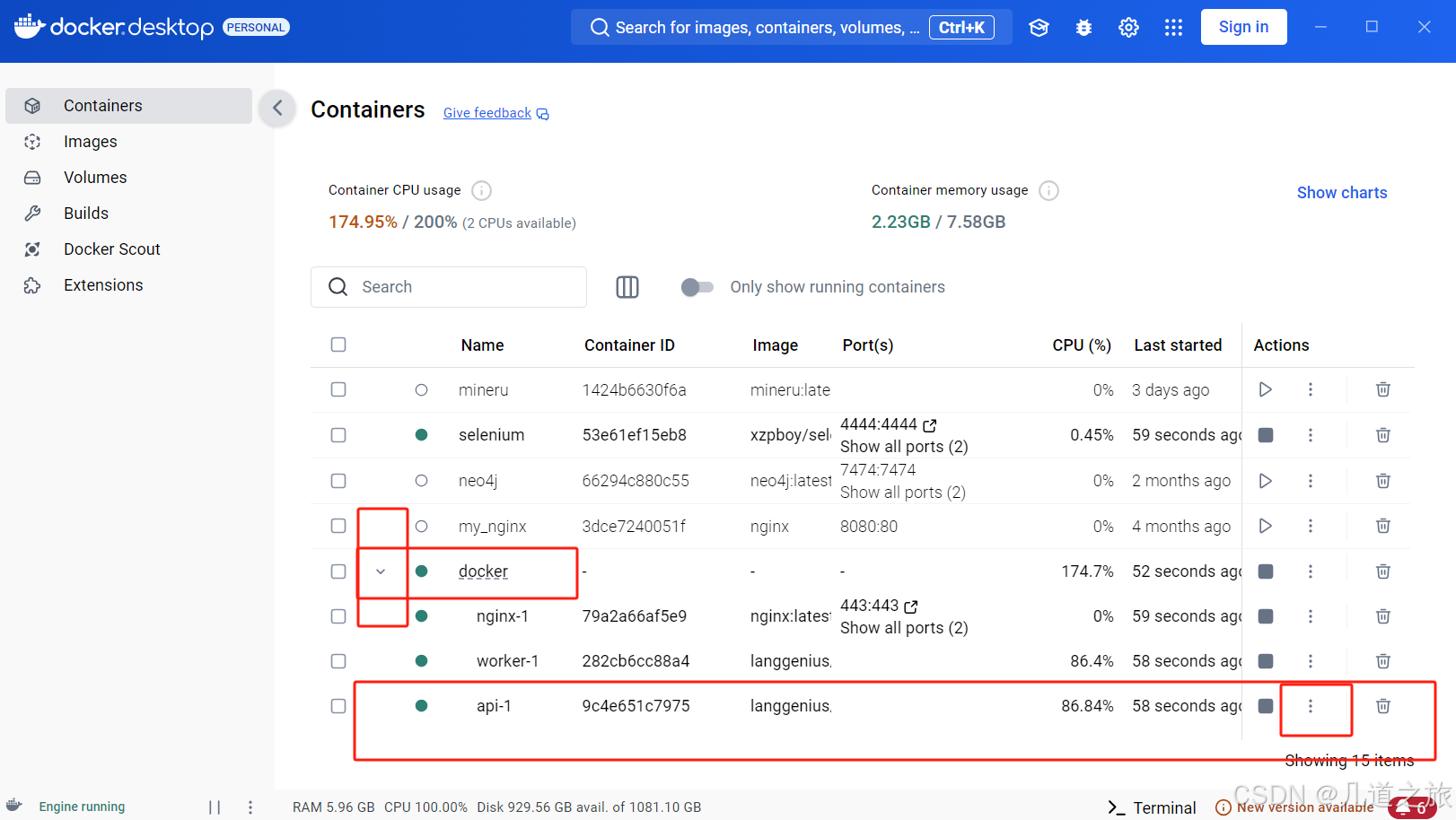Delete the selenium container
The image size is (1456, 820).
point(1383,435)
